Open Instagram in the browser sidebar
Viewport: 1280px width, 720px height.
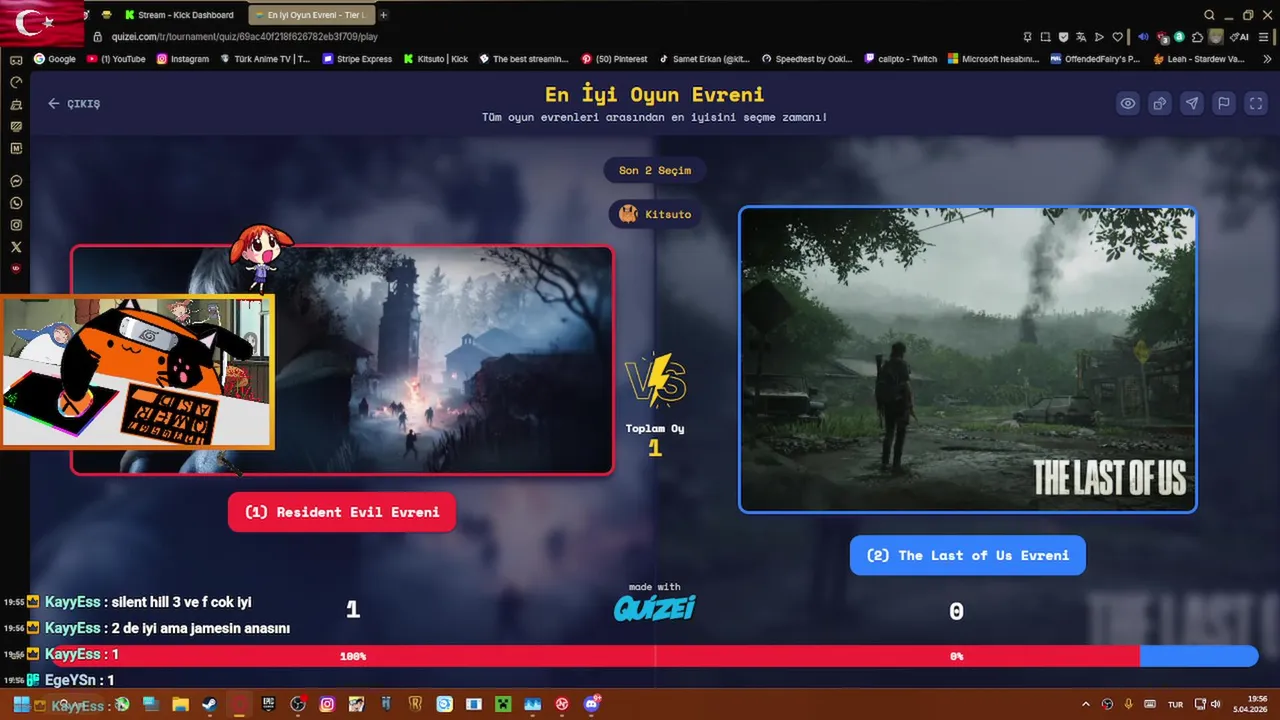click(16, 225)
